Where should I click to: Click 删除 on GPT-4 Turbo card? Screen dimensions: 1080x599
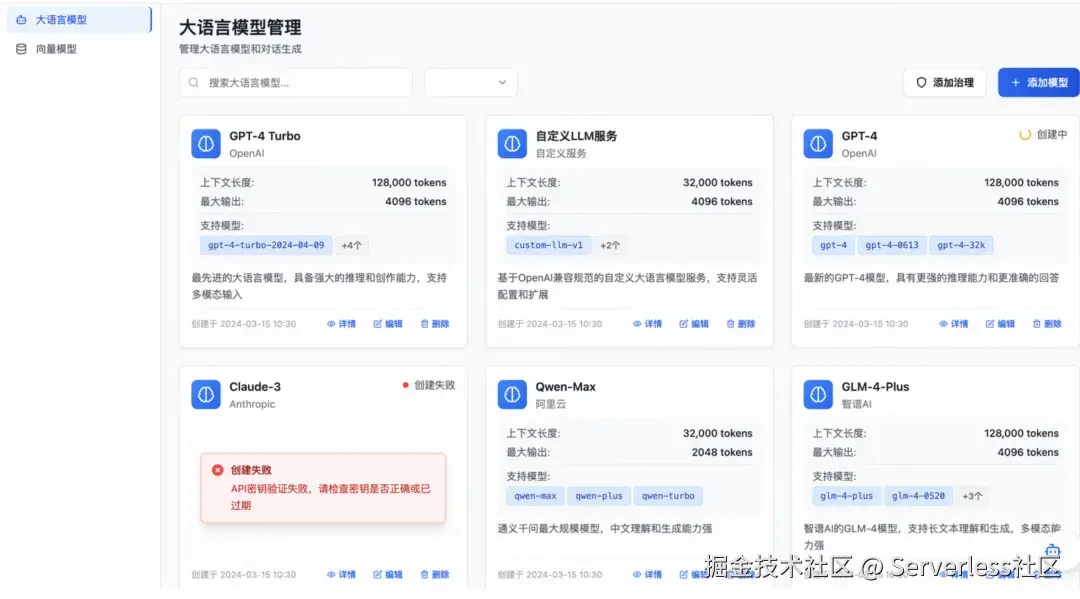[435, 324]
